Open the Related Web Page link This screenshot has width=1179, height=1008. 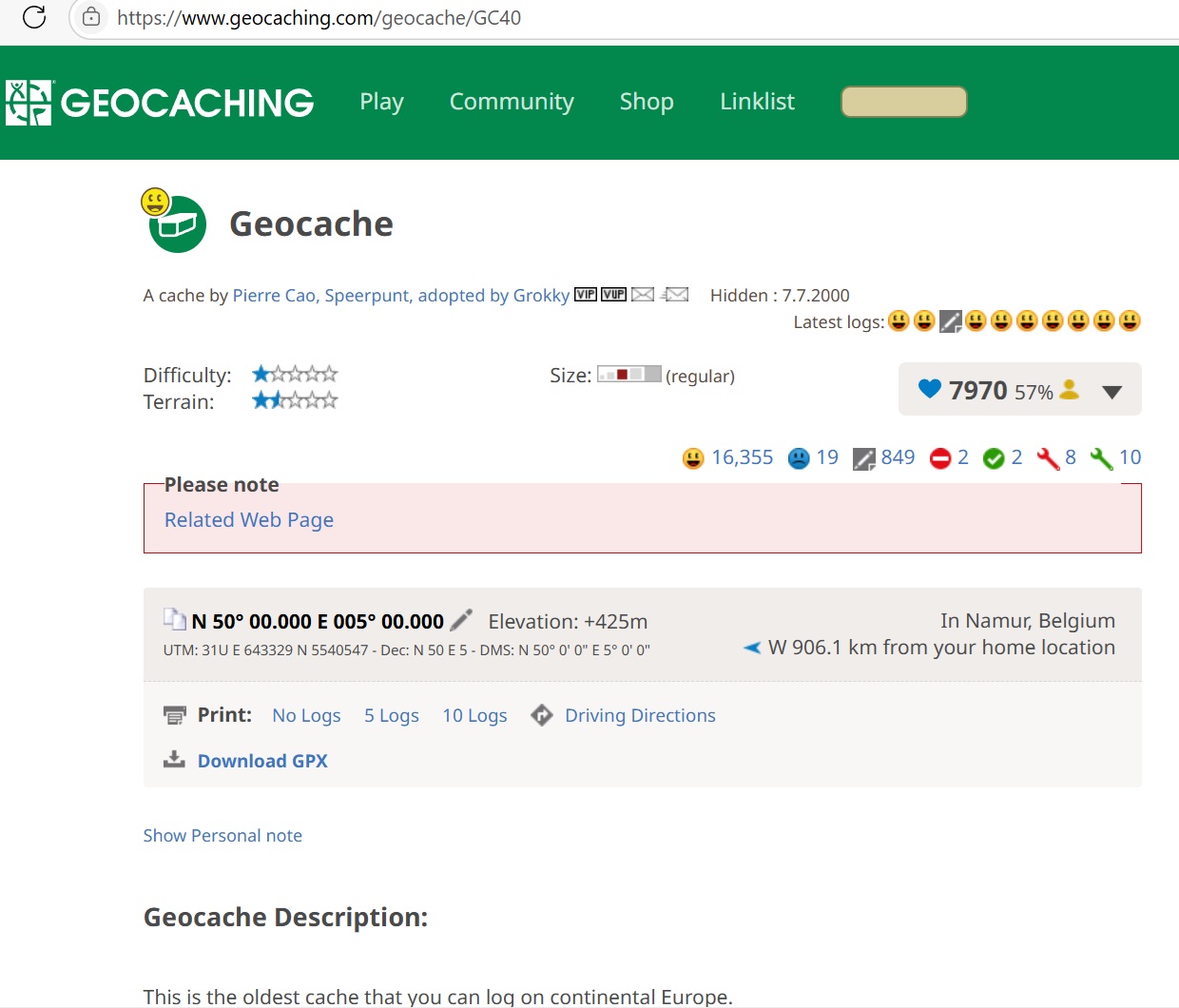tap(249, 520)
